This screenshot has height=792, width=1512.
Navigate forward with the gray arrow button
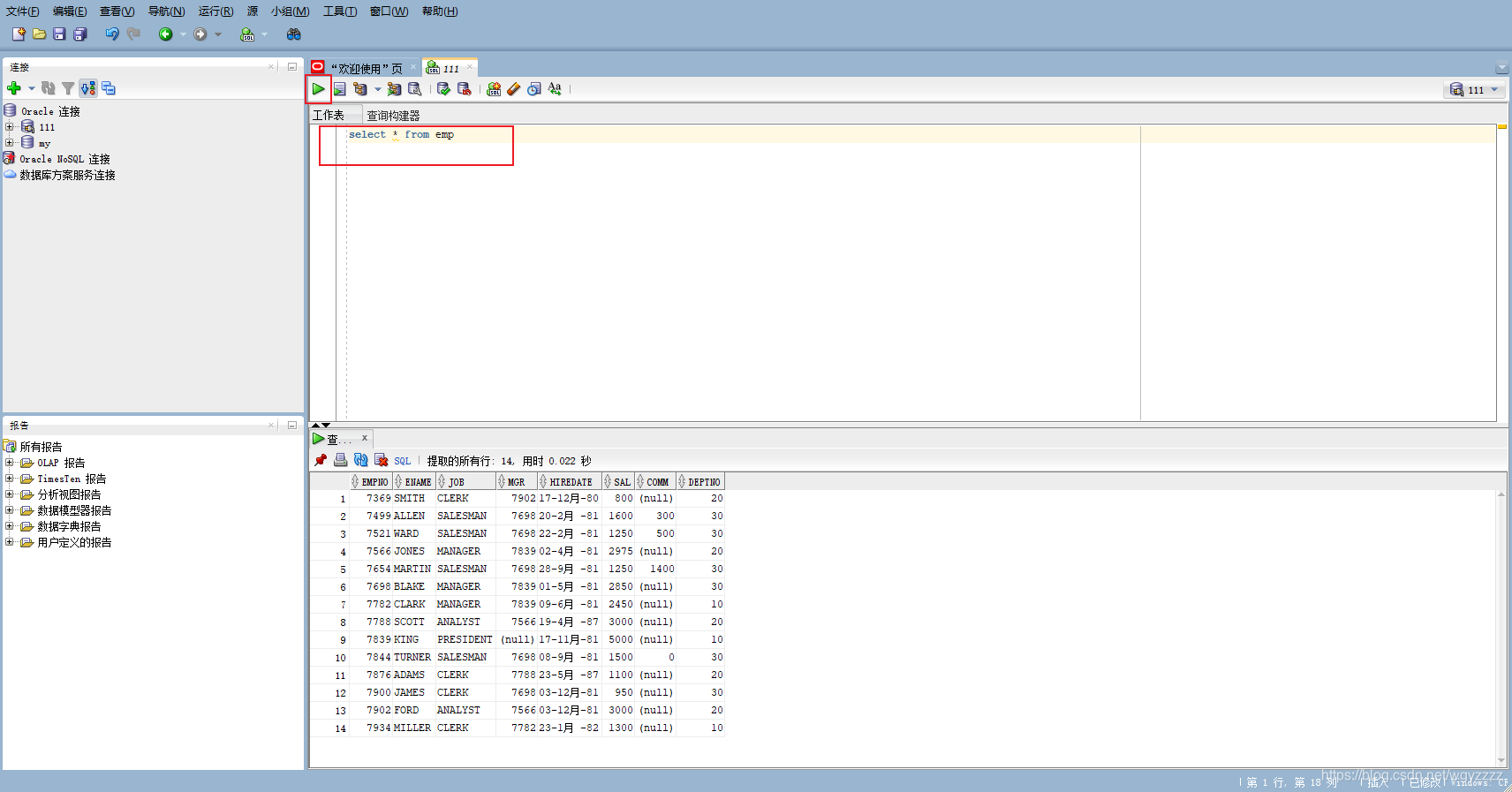coord(200,34)
